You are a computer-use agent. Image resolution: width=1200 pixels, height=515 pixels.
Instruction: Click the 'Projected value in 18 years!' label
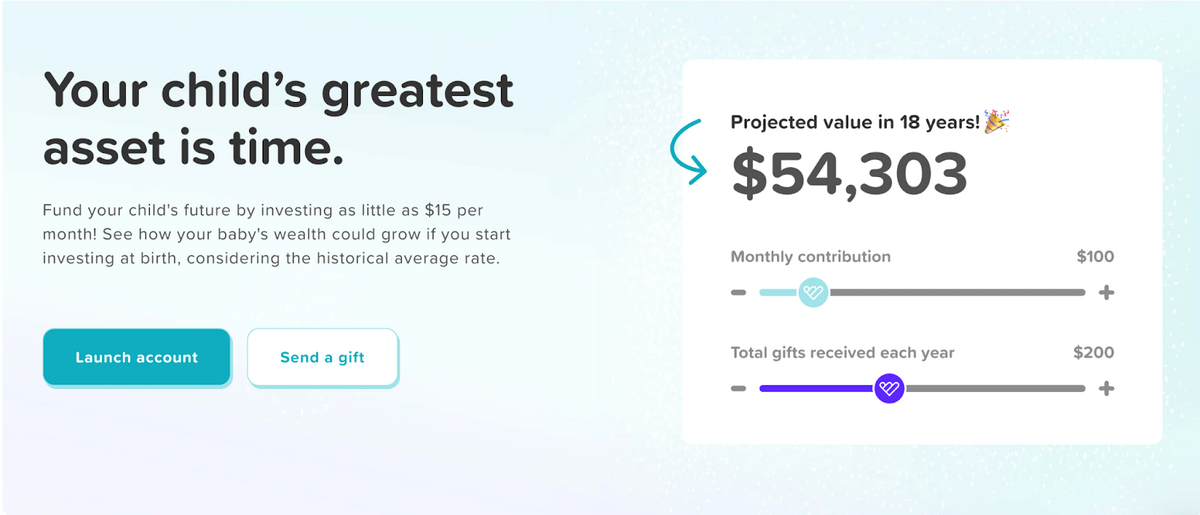pos(855,123)
